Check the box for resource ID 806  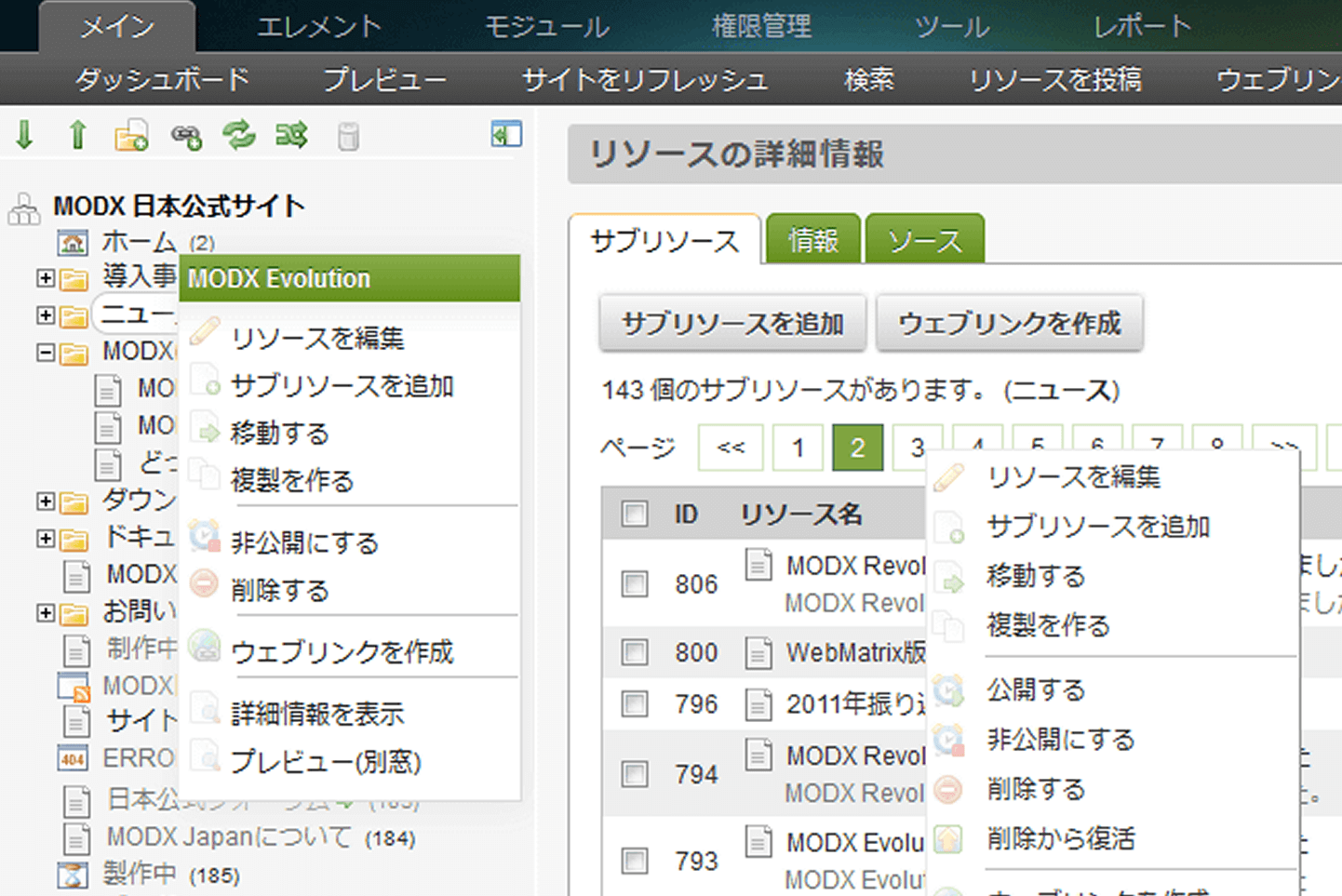click(x=635, y=584)
